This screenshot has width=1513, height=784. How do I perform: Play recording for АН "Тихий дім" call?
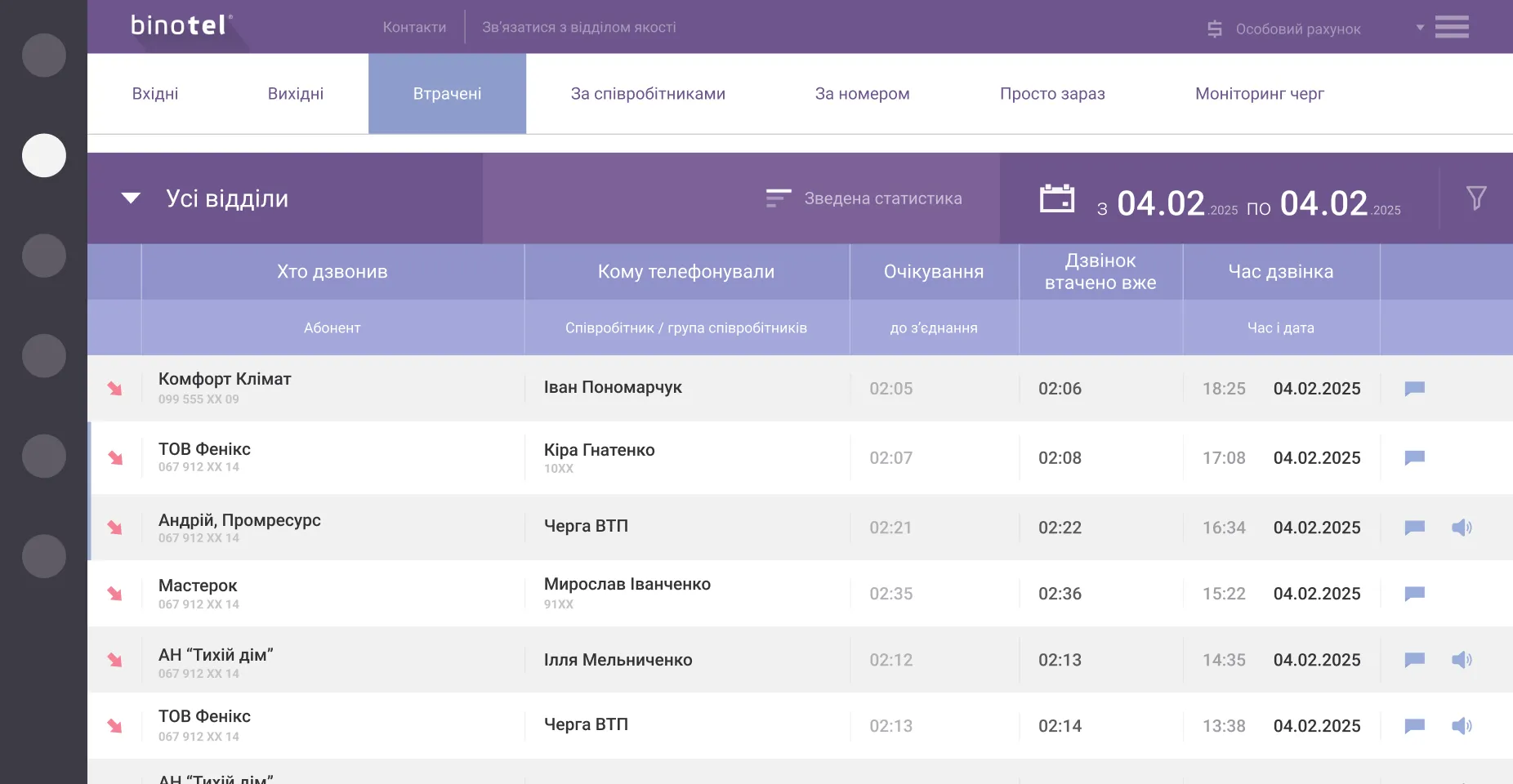(x=1461, y=660)
